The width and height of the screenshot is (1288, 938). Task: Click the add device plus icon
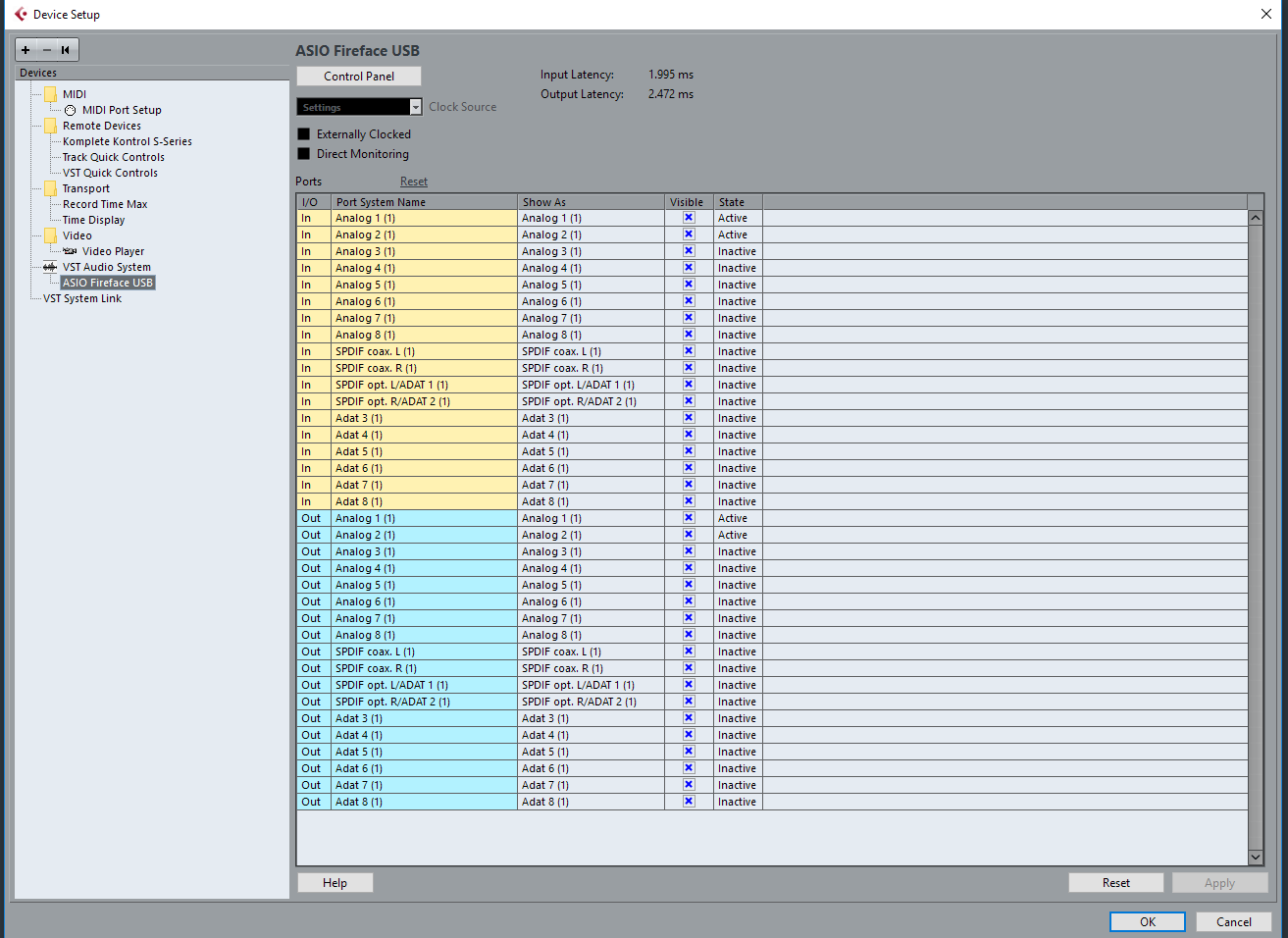click(26, 50)
